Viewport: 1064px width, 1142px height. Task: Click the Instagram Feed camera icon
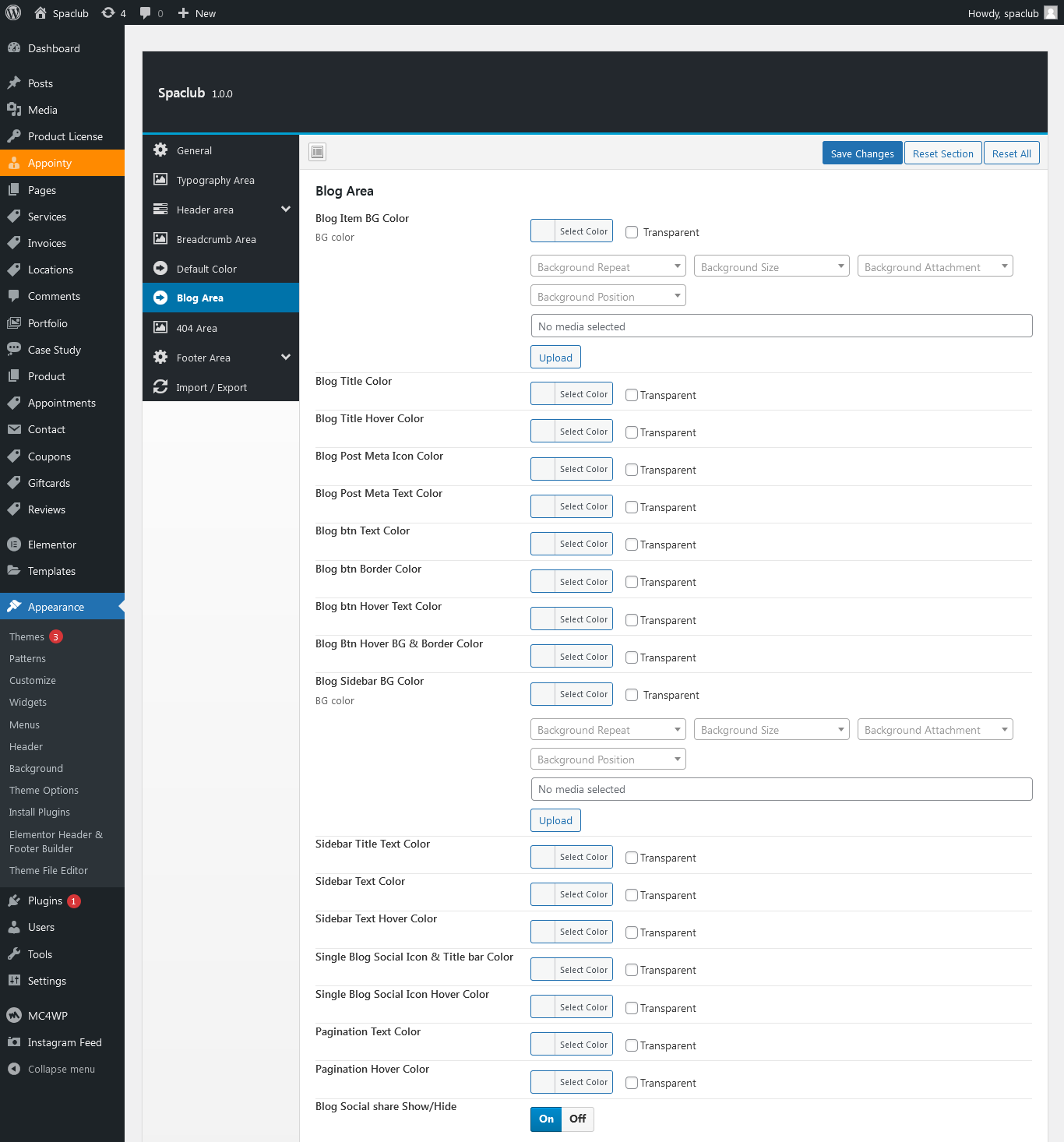coord(14,1042)
